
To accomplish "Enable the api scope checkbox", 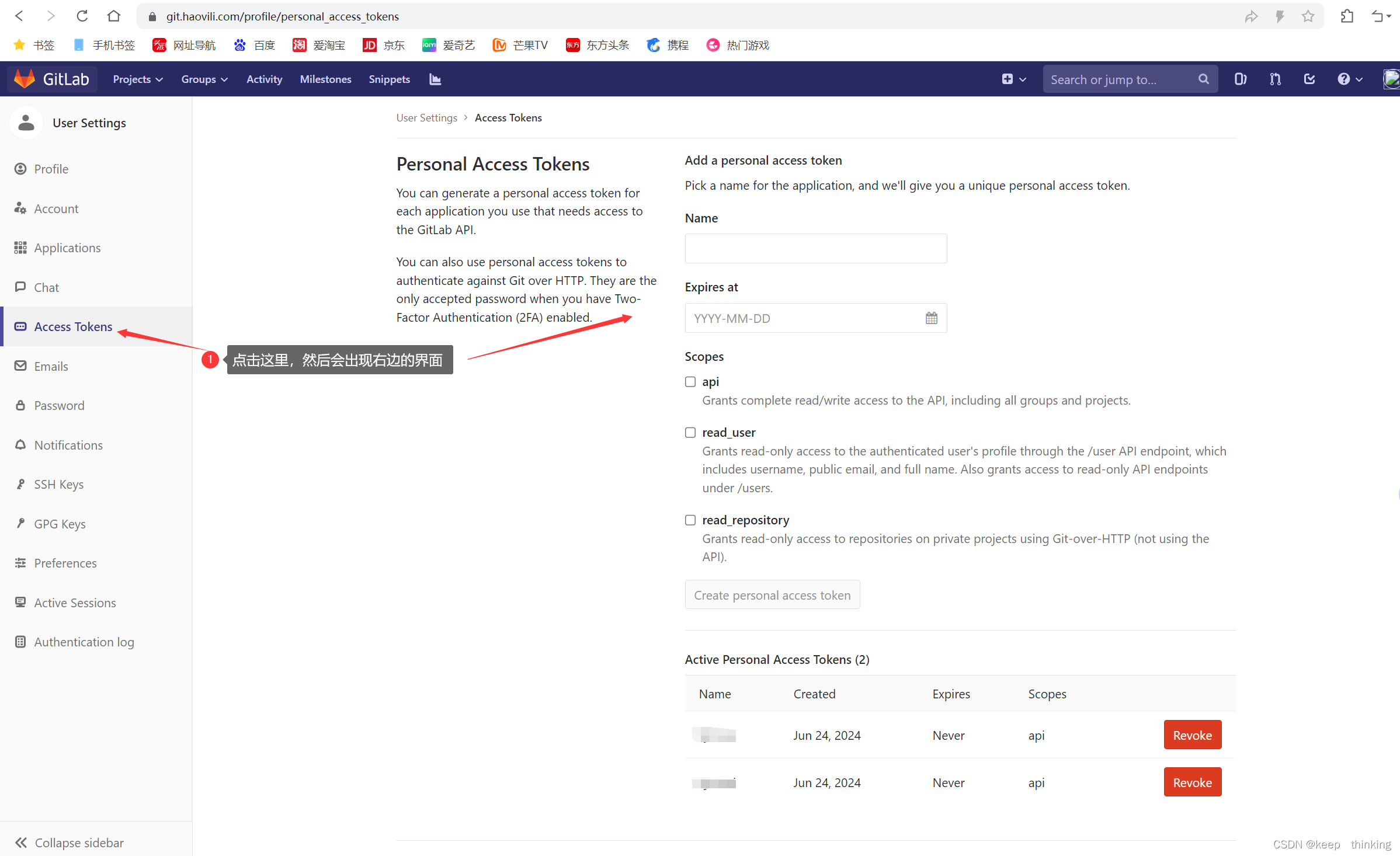I will 690,381.
